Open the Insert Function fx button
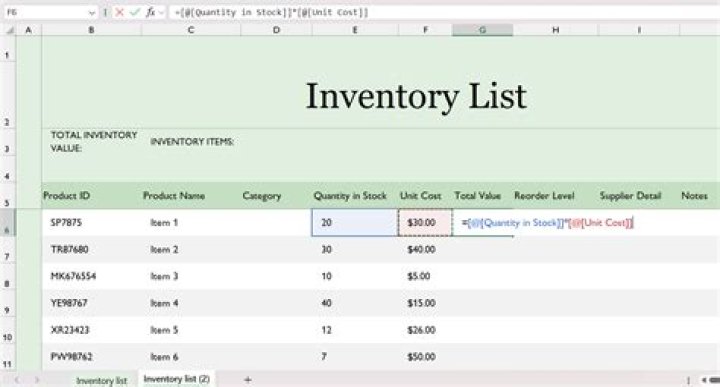720x387 pixels. [150, 12]
